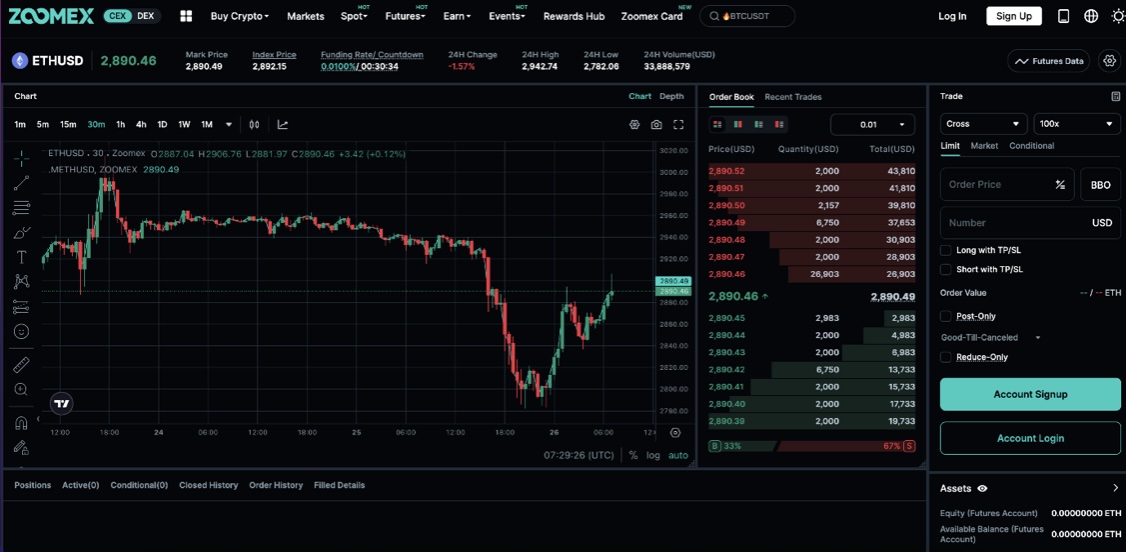
Task: Tick the Reduce-Only checkbox
Action: (x=946, y=357)
